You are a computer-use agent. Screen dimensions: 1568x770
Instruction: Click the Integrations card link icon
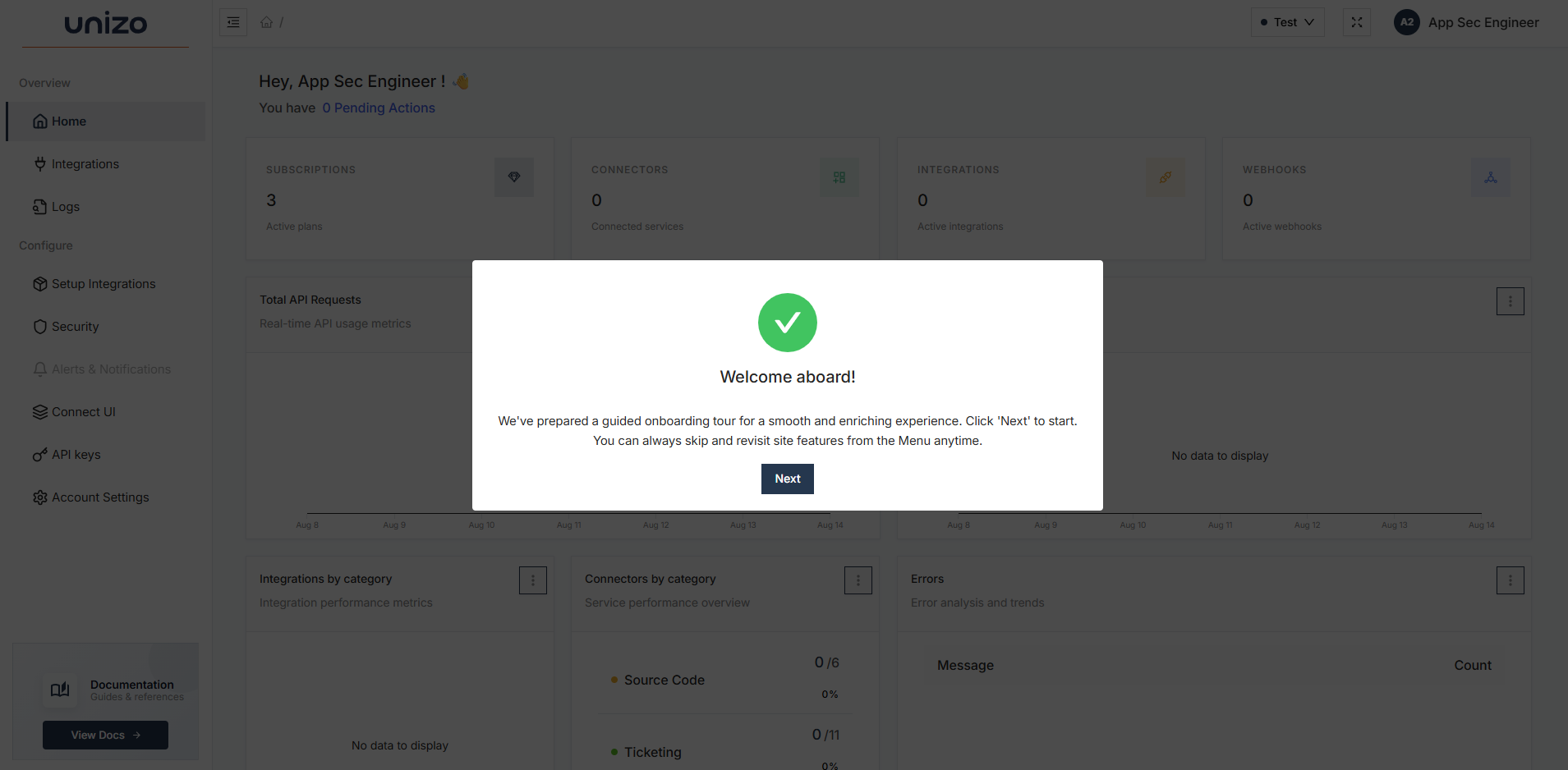coord(1166,176)
